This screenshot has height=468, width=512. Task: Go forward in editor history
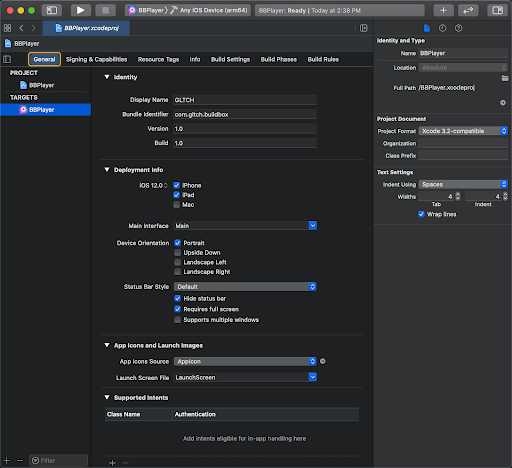click(x=33, y=28)
